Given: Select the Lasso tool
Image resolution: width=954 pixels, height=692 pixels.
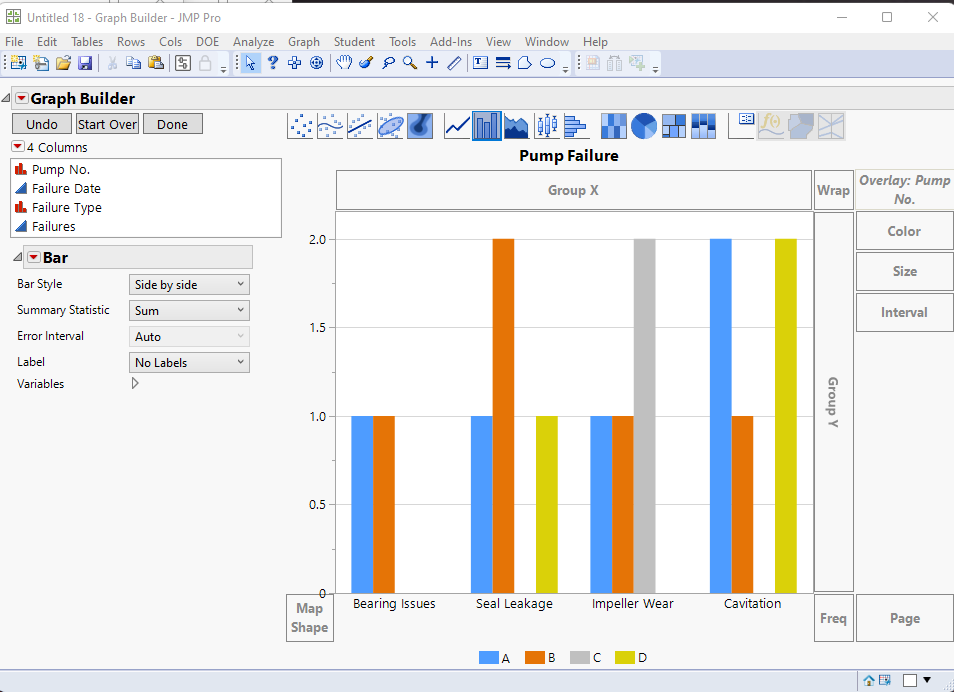Looking at the screenshot, I should pos(388,63).
